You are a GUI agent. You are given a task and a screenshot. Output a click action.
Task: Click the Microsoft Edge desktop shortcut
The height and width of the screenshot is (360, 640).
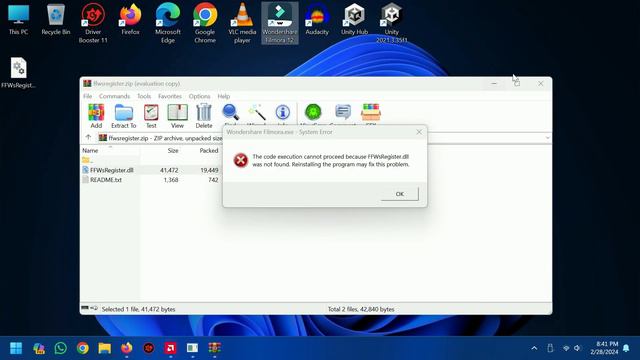pyautogui.click(x=168, y=24)
